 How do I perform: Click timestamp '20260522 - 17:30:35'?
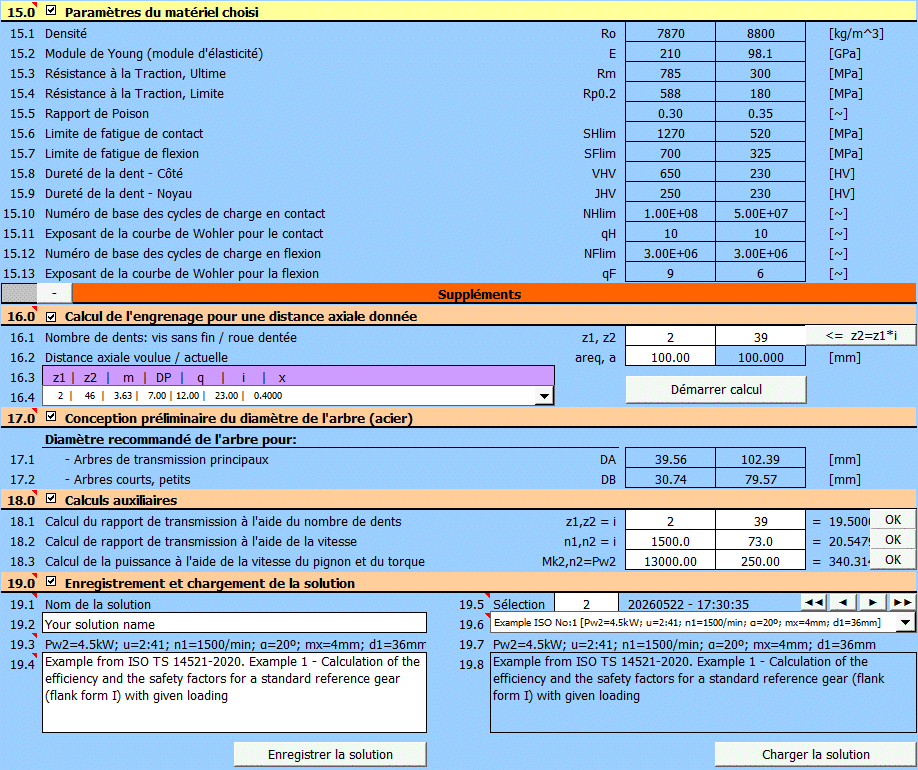coord(688,604)
